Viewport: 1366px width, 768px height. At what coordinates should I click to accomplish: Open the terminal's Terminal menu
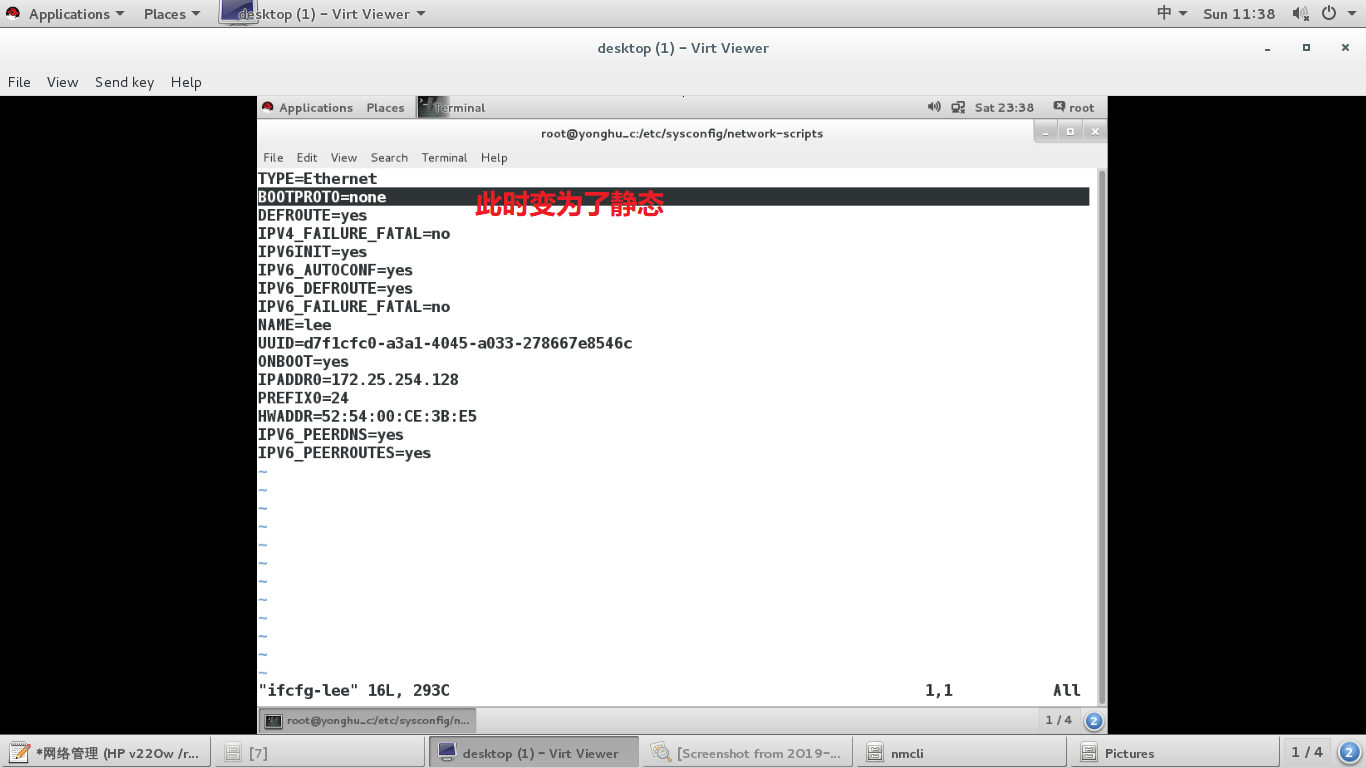coord(444,157)
